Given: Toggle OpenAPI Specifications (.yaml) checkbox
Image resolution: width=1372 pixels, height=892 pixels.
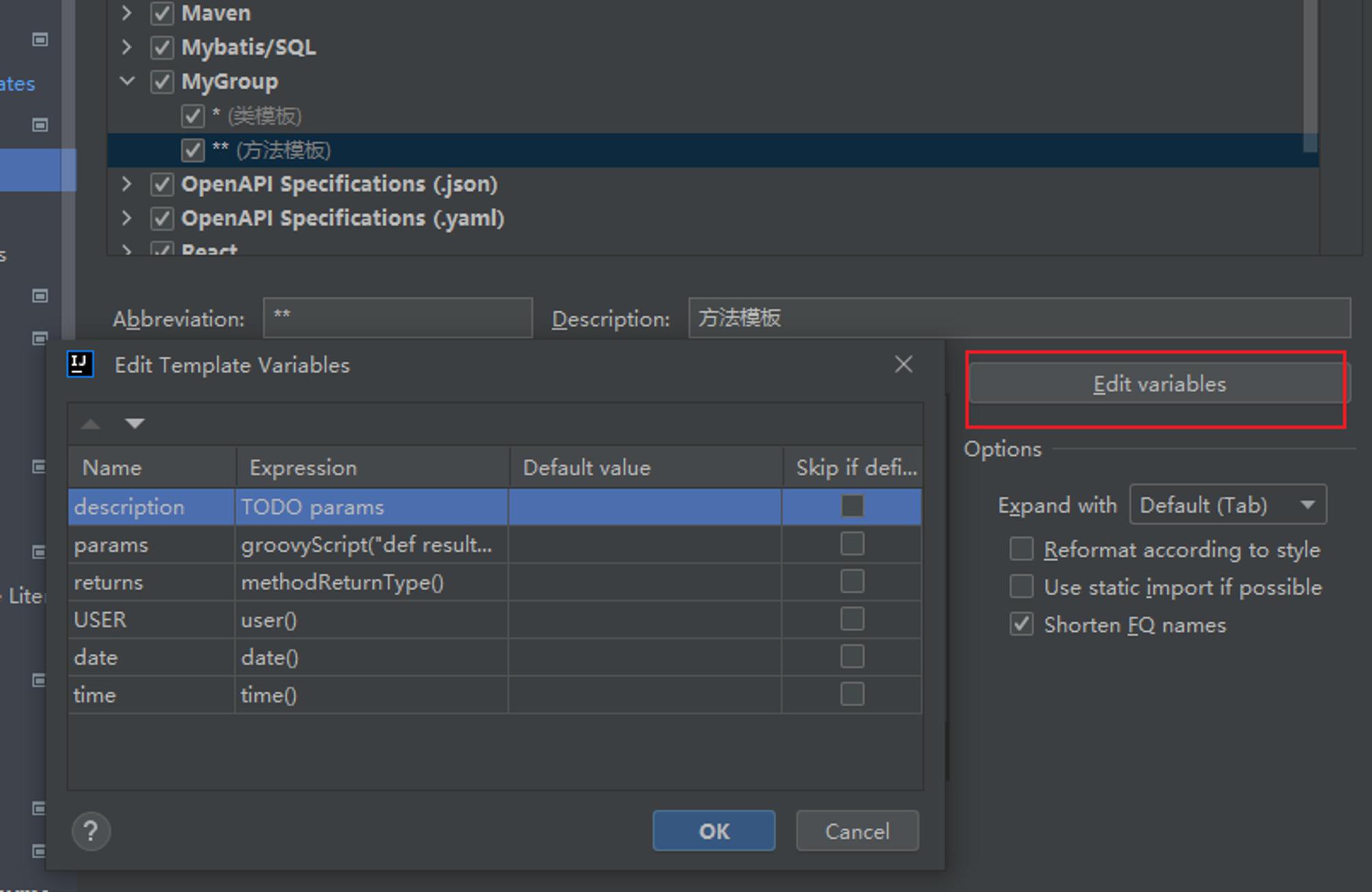Looking at the screenshot, I should pos(162,218).
